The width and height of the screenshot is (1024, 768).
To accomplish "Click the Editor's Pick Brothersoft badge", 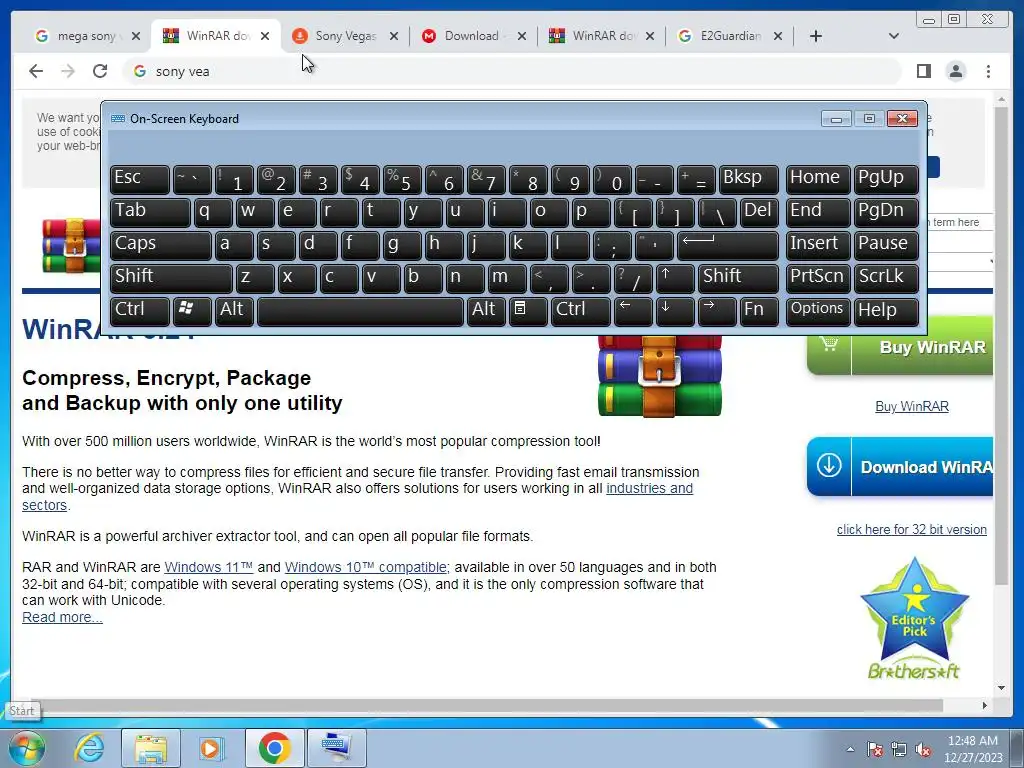I will tap(914, 619).
